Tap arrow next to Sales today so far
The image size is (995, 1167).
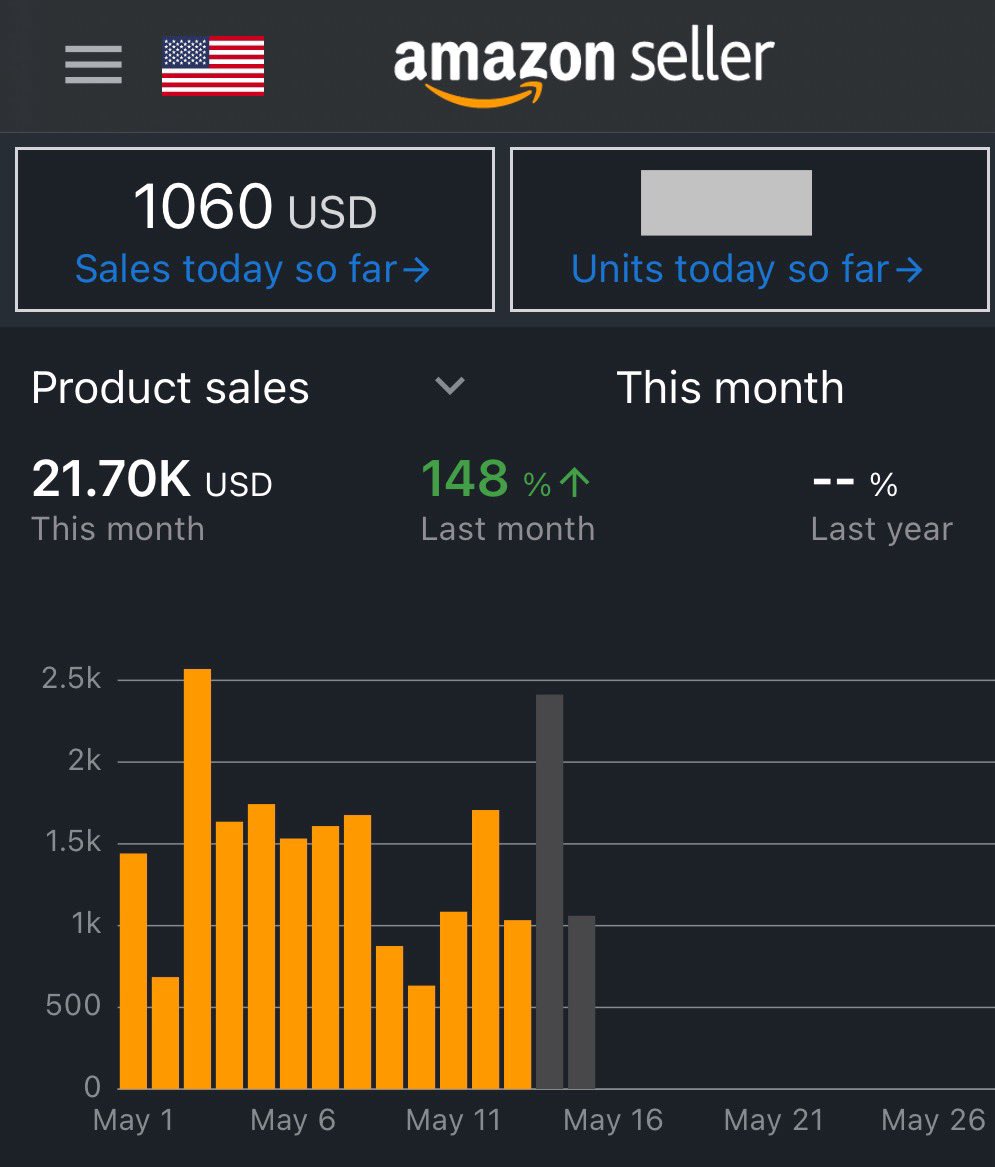pyautogui.click(x=416, y=269)
